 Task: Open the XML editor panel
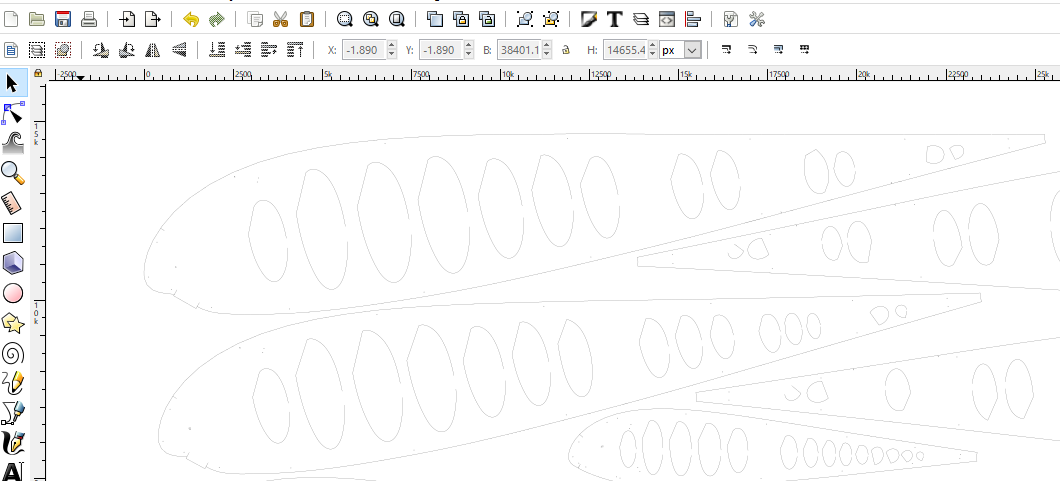click(667, 19)
